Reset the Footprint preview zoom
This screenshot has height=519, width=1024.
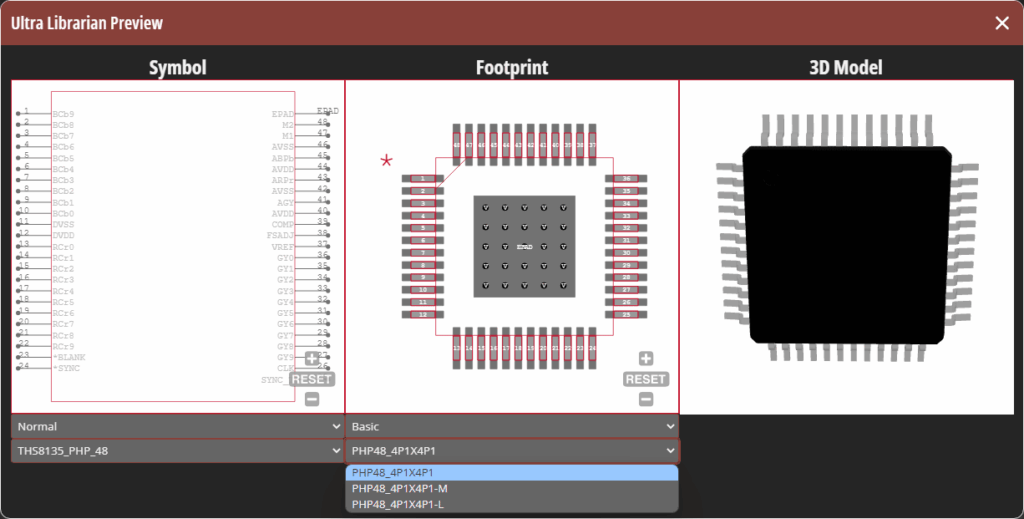pyautogui.click(x=646, y=379)
